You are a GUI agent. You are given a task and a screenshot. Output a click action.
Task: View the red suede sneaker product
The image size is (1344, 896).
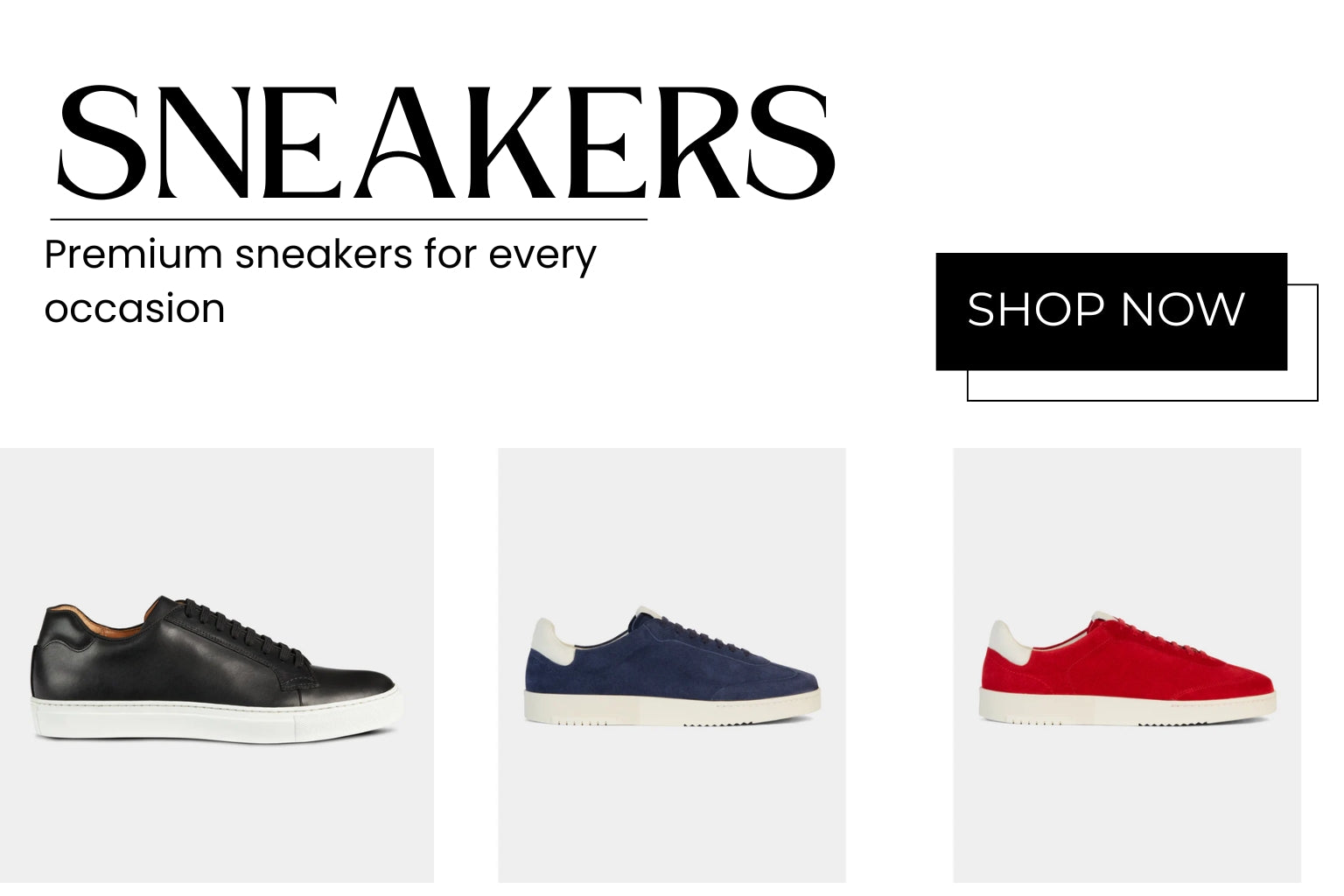click(1127, 665)
